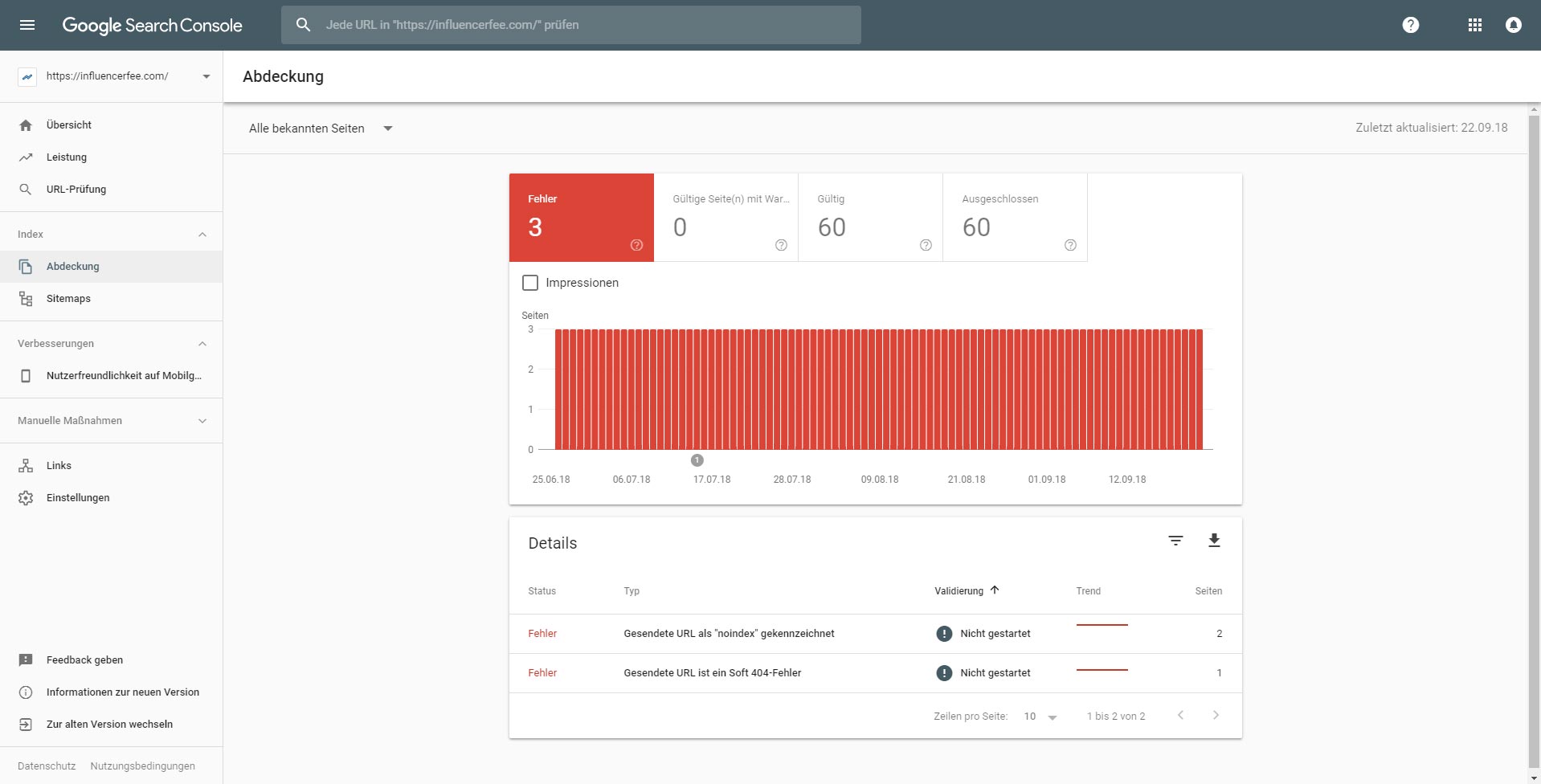Open the Nutzungsbedingungen link

point(143,766)
